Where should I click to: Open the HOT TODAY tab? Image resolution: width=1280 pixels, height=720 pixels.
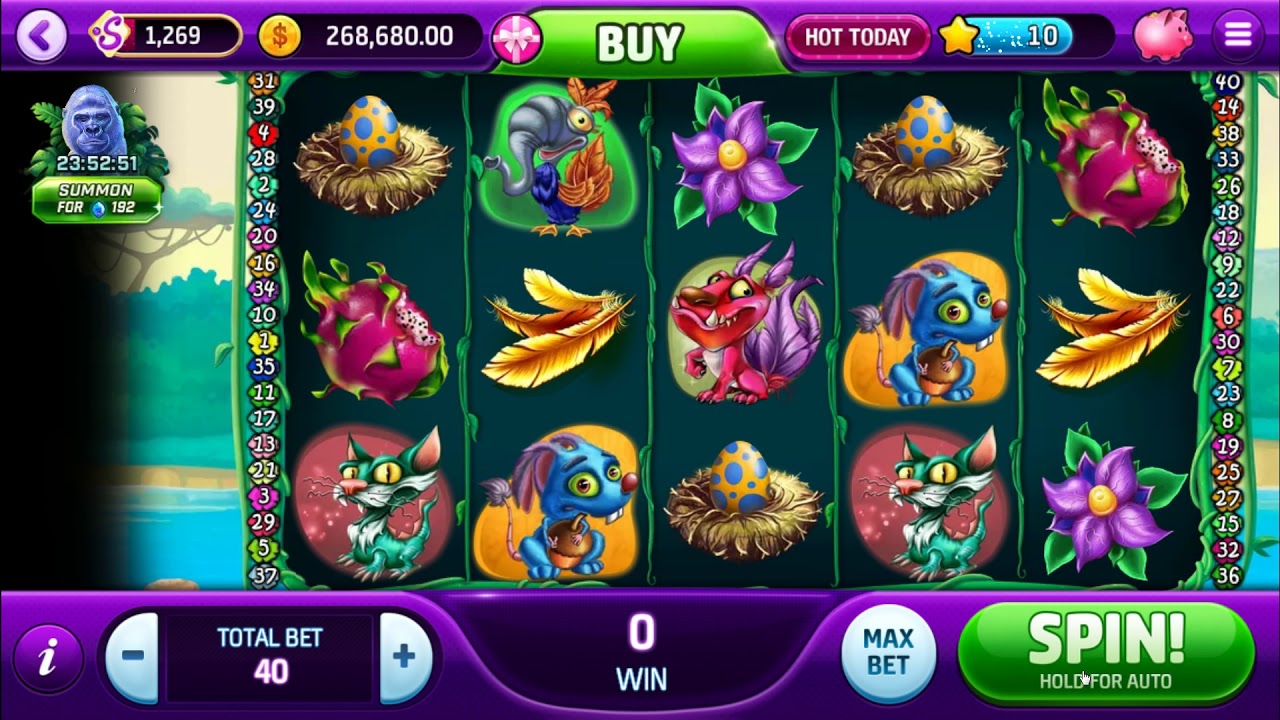tap(857, 37)
